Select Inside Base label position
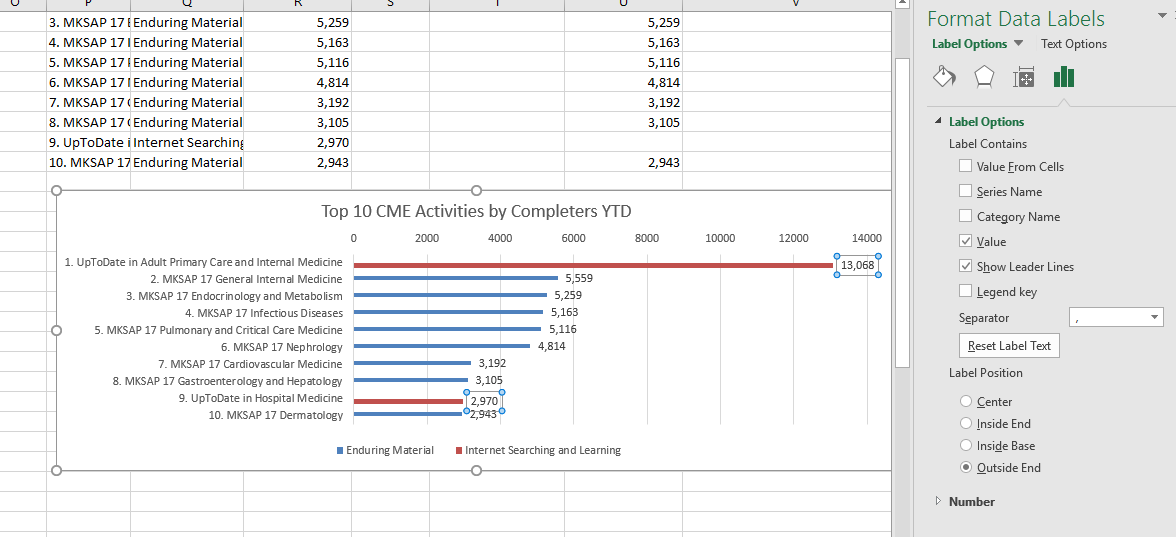This screenshot has height=537, width=1176. (966, 446)
